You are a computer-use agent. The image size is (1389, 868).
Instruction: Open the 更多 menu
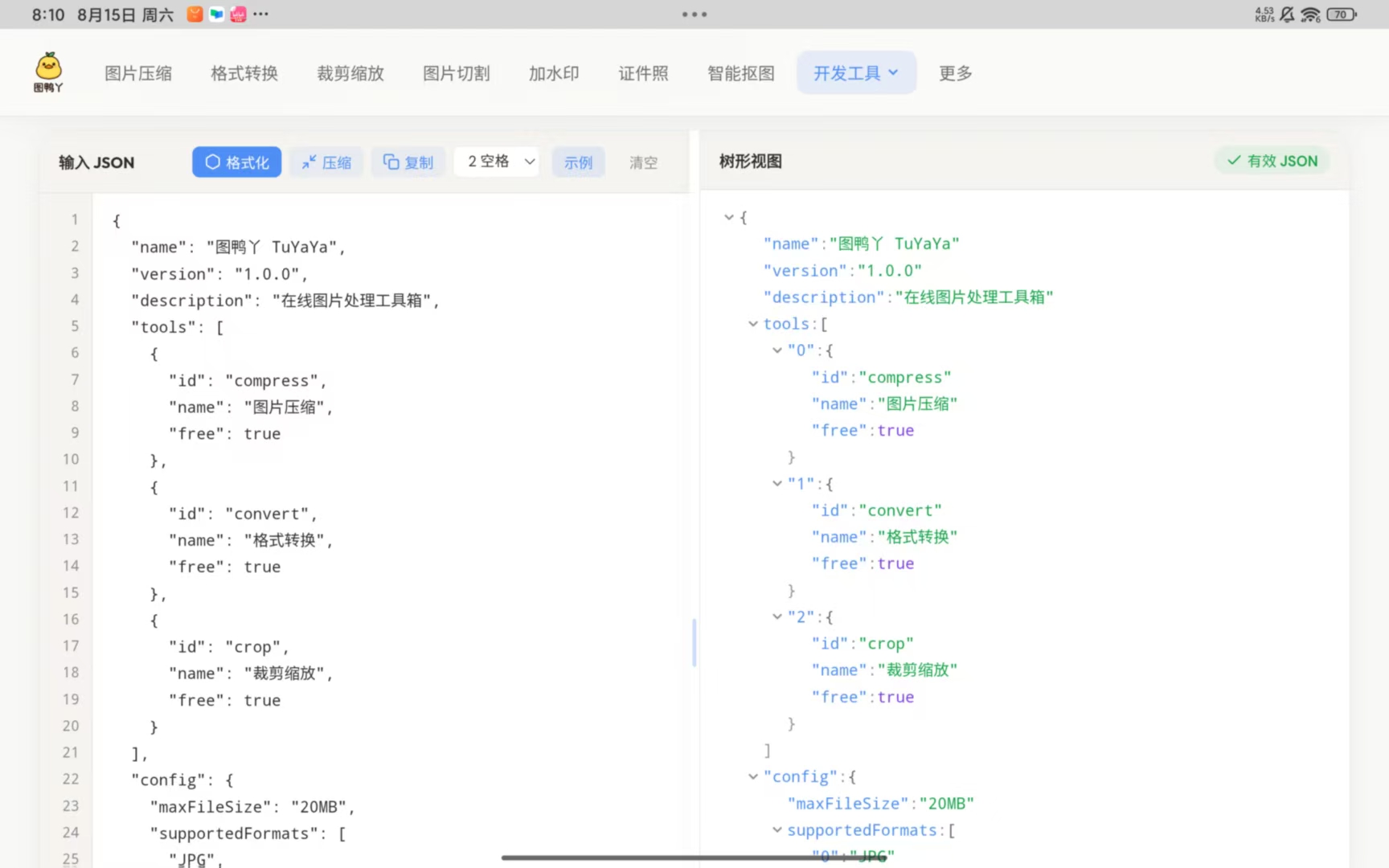(956, 73)
